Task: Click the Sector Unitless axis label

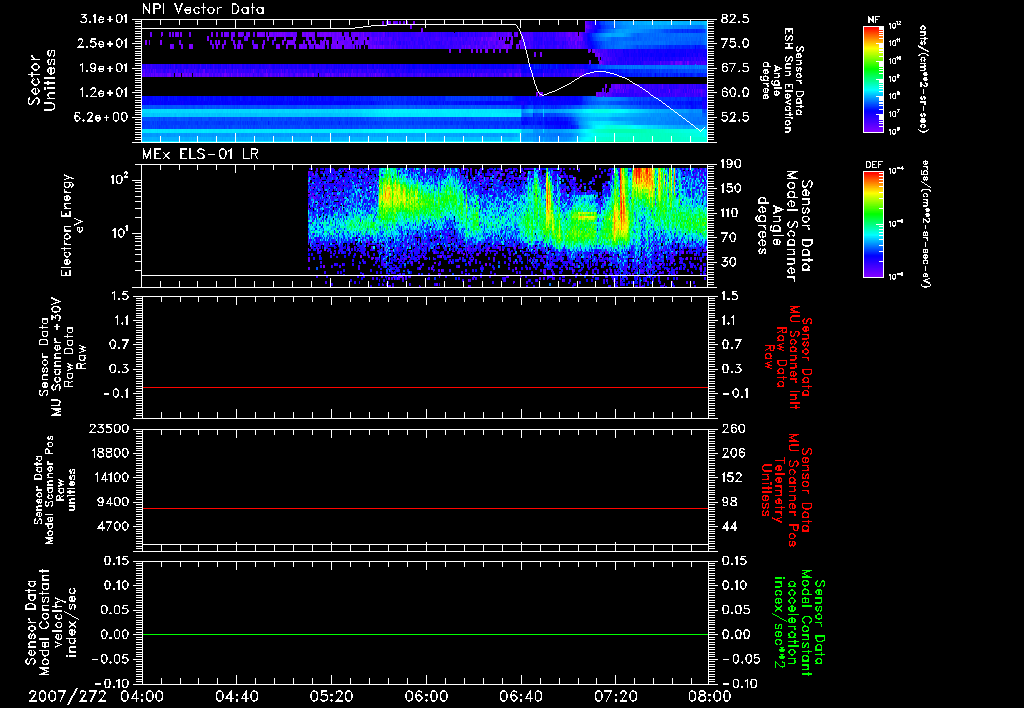Action: pos(41,80)
